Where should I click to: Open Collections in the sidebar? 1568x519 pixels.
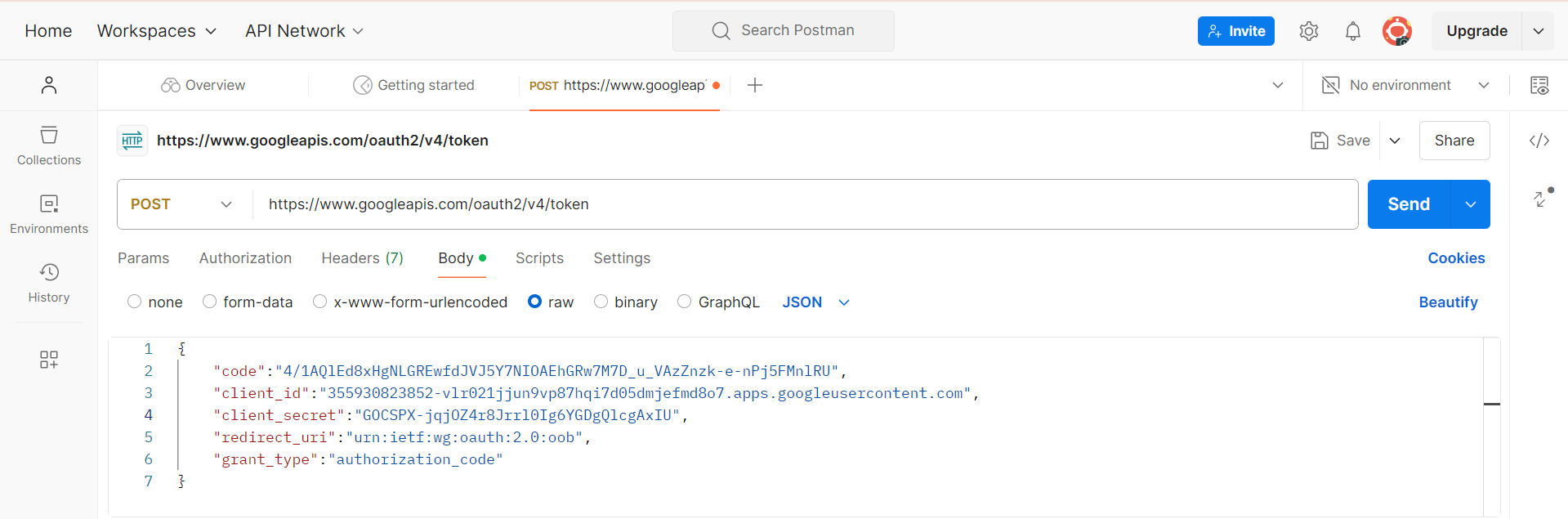click(49, 146)
